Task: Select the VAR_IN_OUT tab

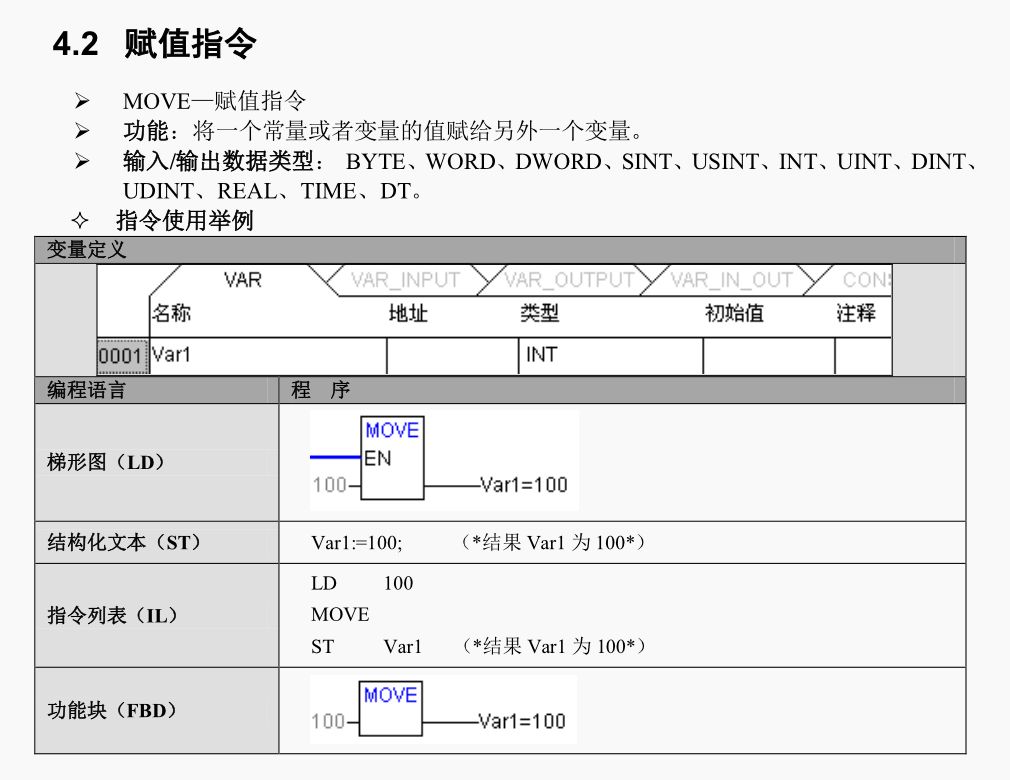Action: (728, 281)
